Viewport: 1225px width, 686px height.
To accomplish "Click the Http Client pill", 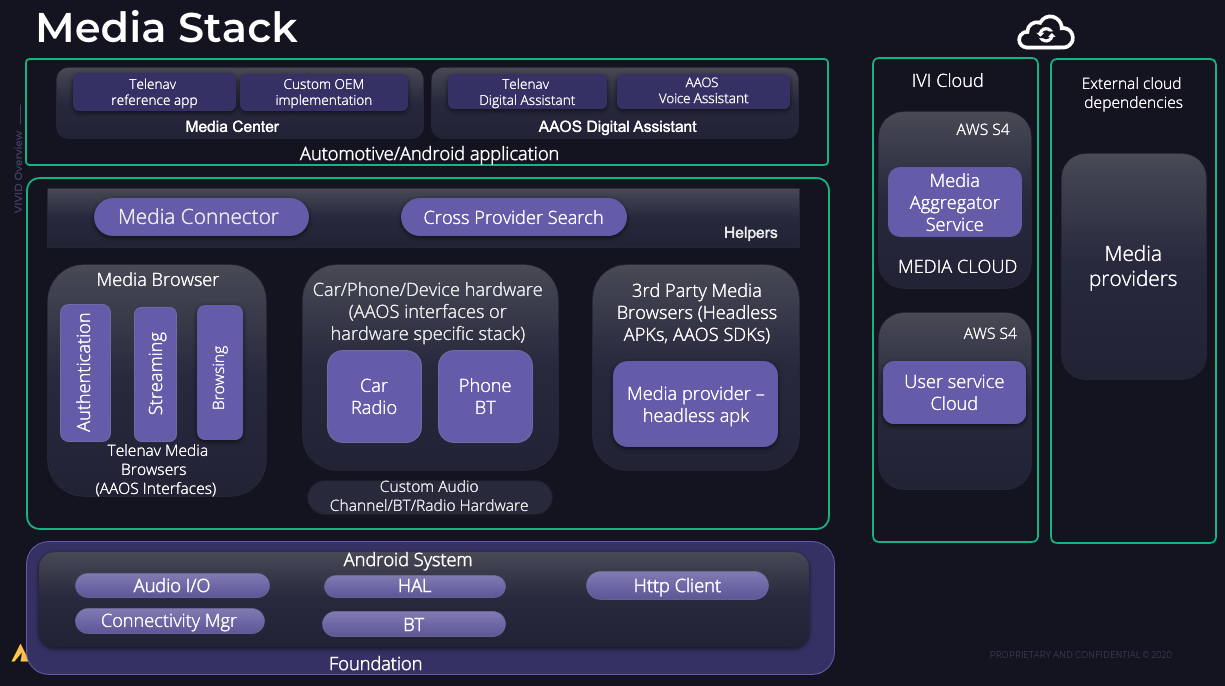I will click(677, 586).
